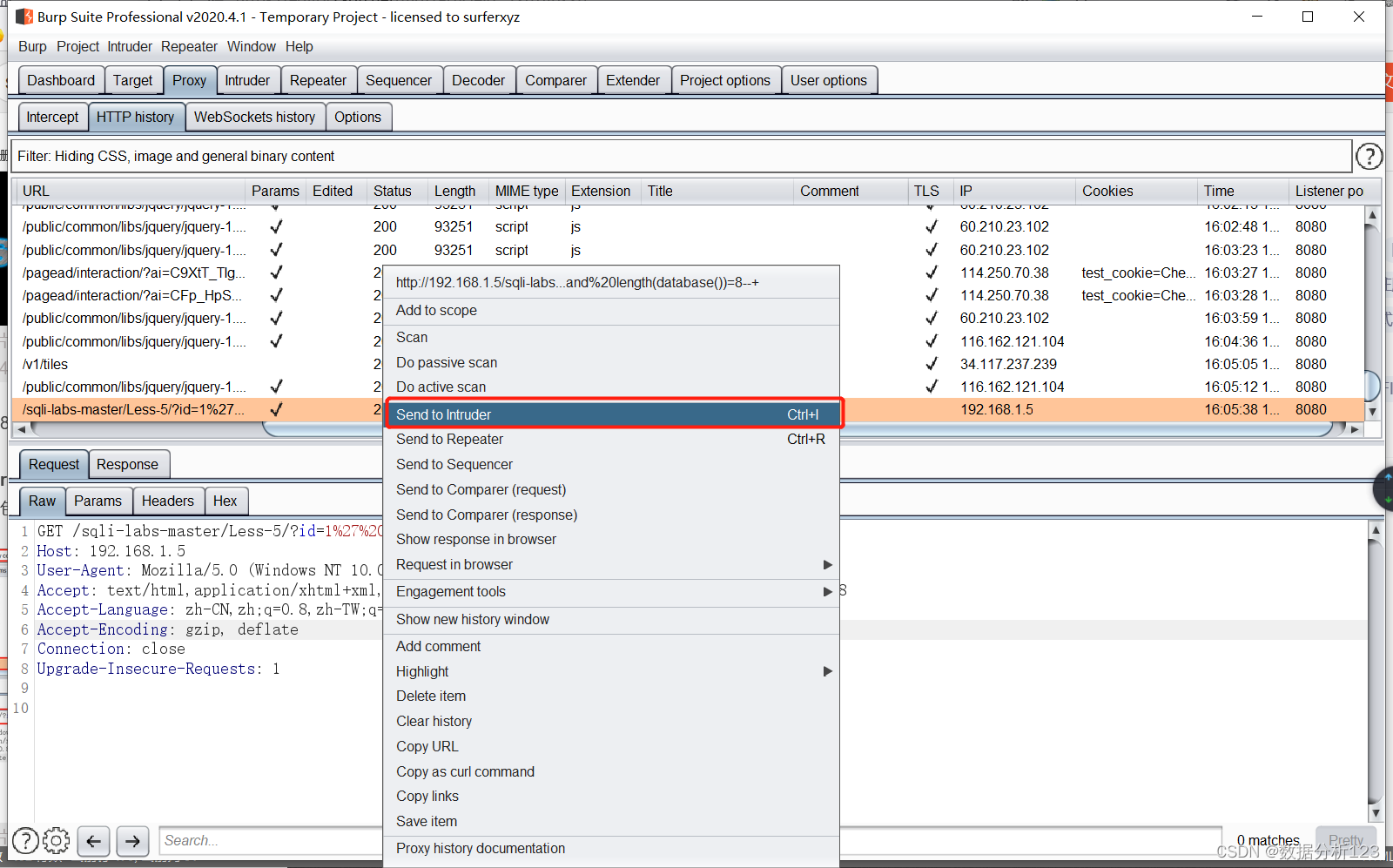Click the filter bar to edit filters
This screenshot has height=868, width=1393.
(x=681, y=157)
